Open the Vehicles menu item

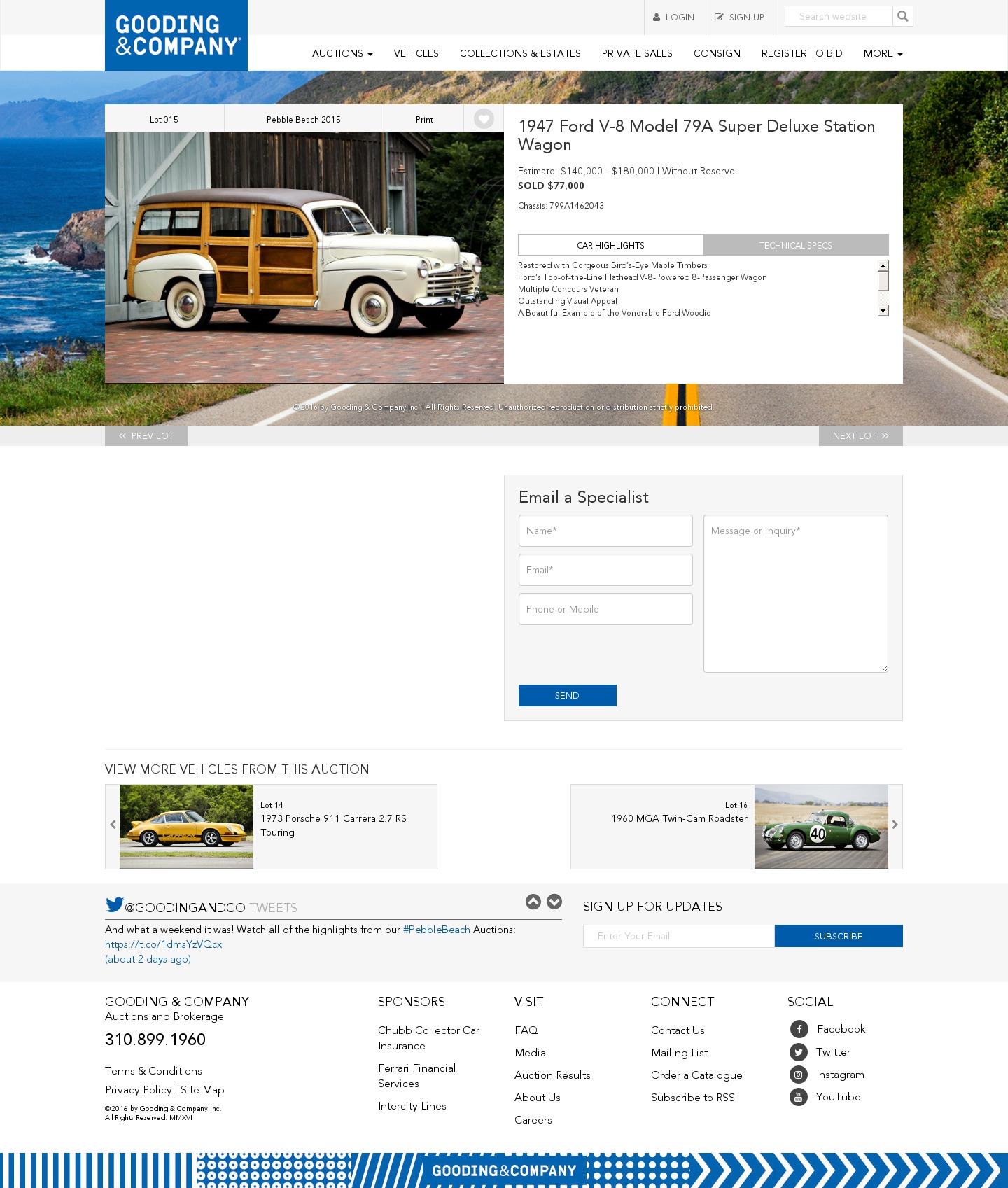(416, 53)
